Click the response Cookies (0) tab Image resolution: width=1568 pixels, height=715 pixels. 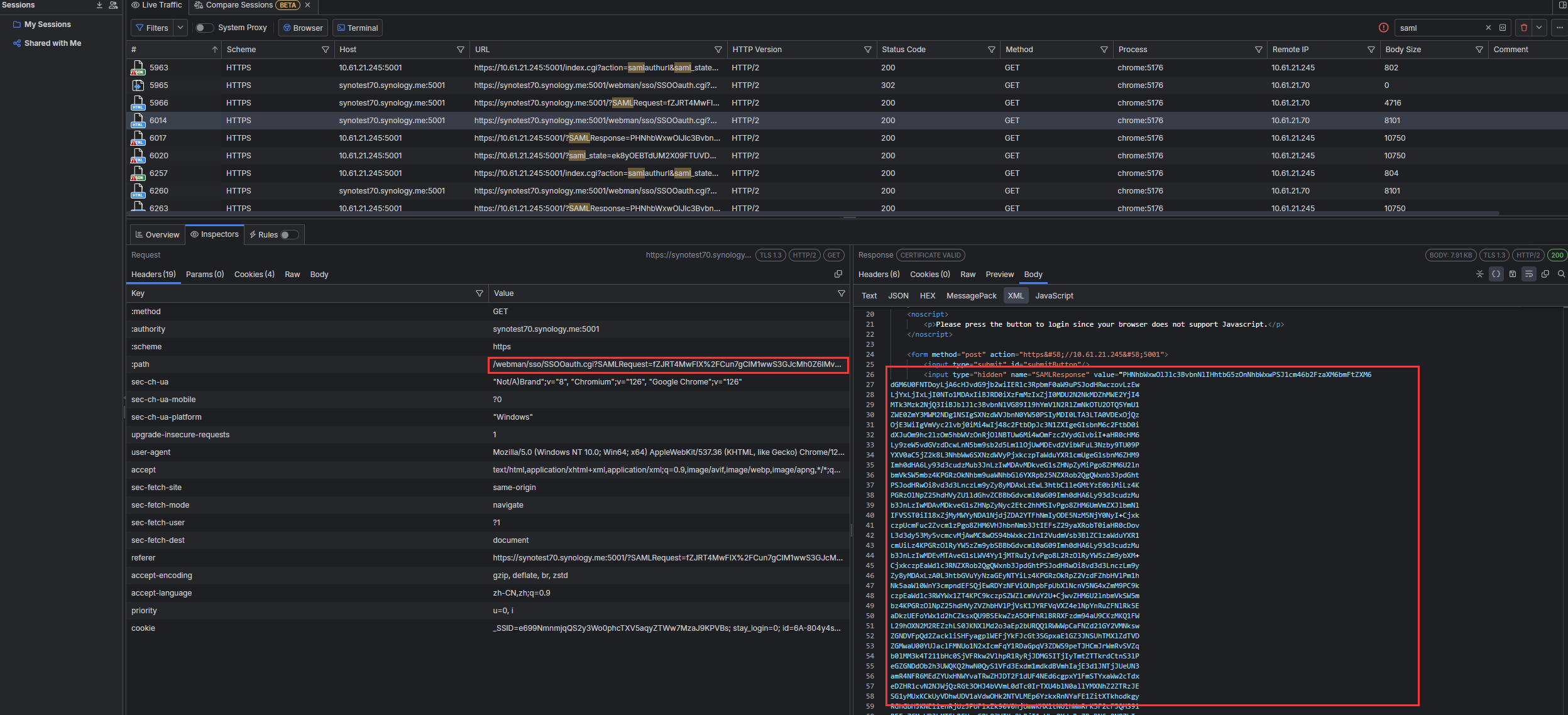(x=929, y=275)
